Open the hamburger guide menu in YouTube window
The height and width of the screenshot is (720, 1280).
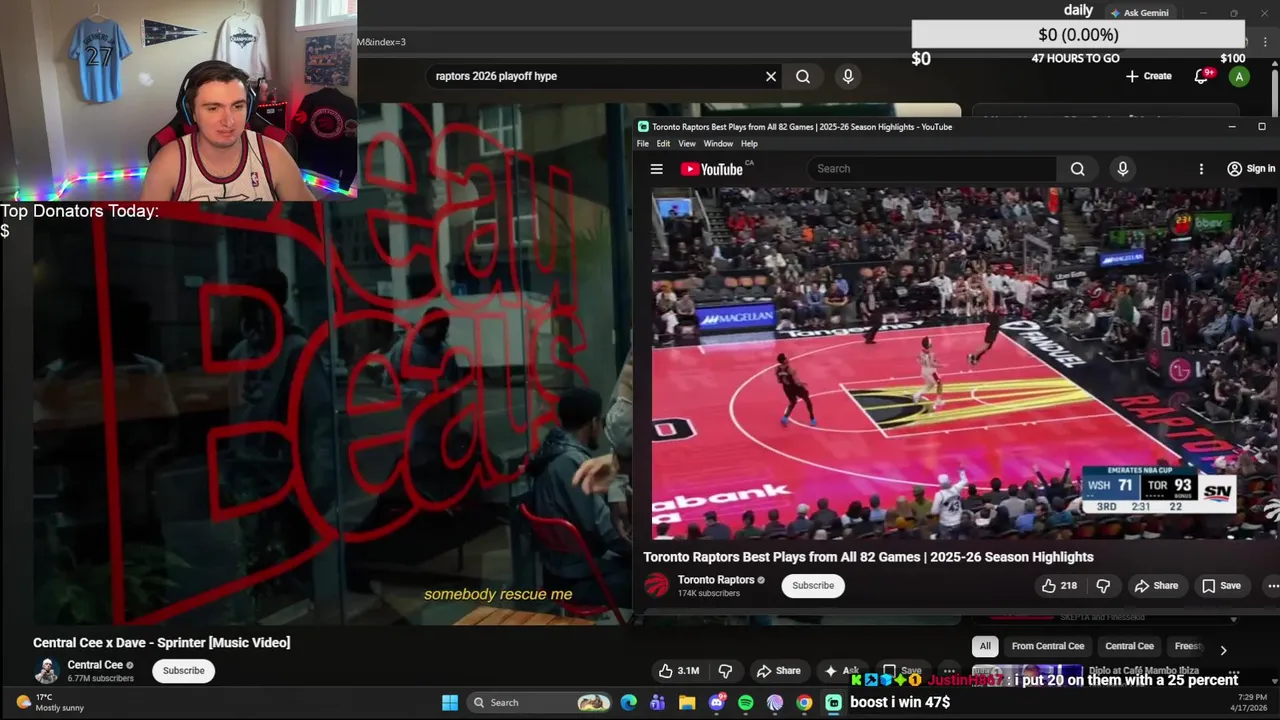pos(656,169)
